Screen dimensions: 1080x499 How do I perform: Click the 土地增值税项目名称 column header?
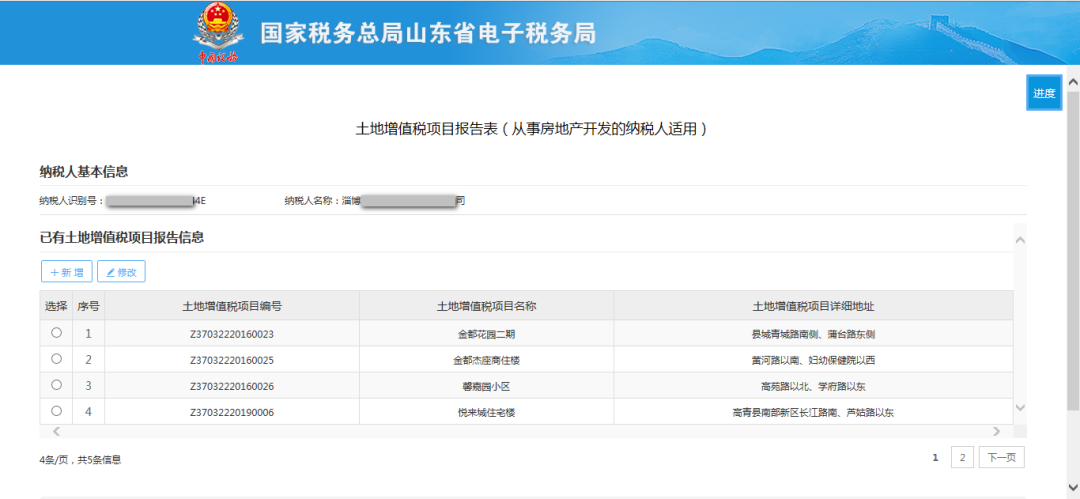click(486, 306)
